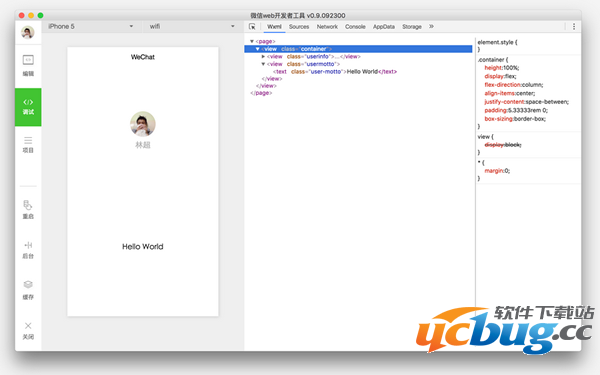Image resolution: width=600 pixels, height=375 pixels.
Task: Switch to the Console tab
Action: tap(355, 26)
